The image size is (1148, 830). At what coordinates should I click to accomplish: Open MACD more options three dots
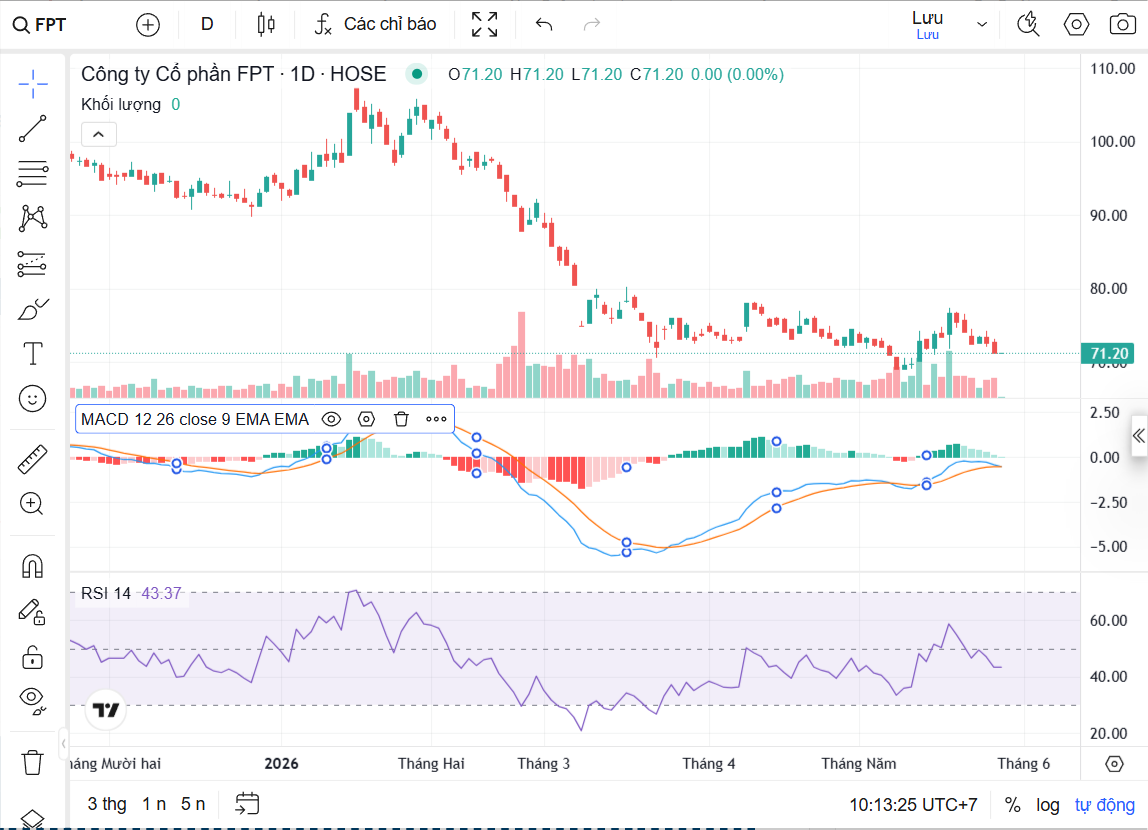click(436, 419)
